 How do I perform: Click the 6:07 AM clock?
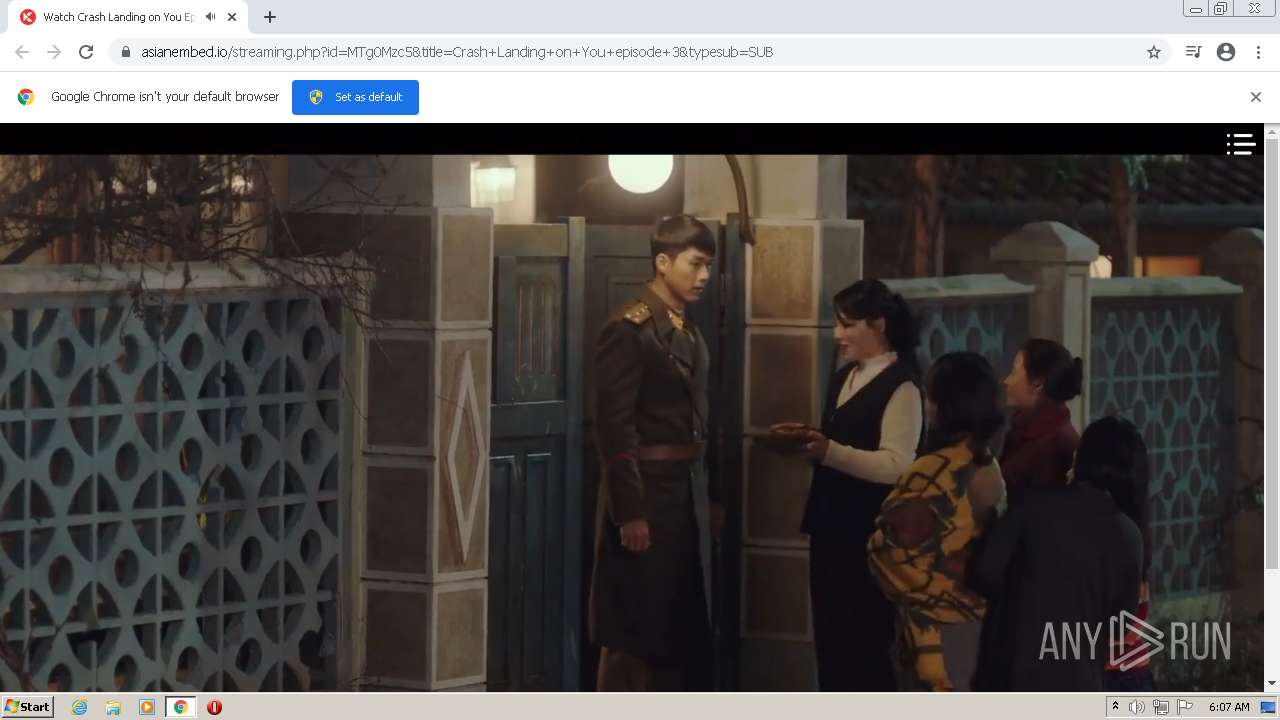(x=1229, y=707)
